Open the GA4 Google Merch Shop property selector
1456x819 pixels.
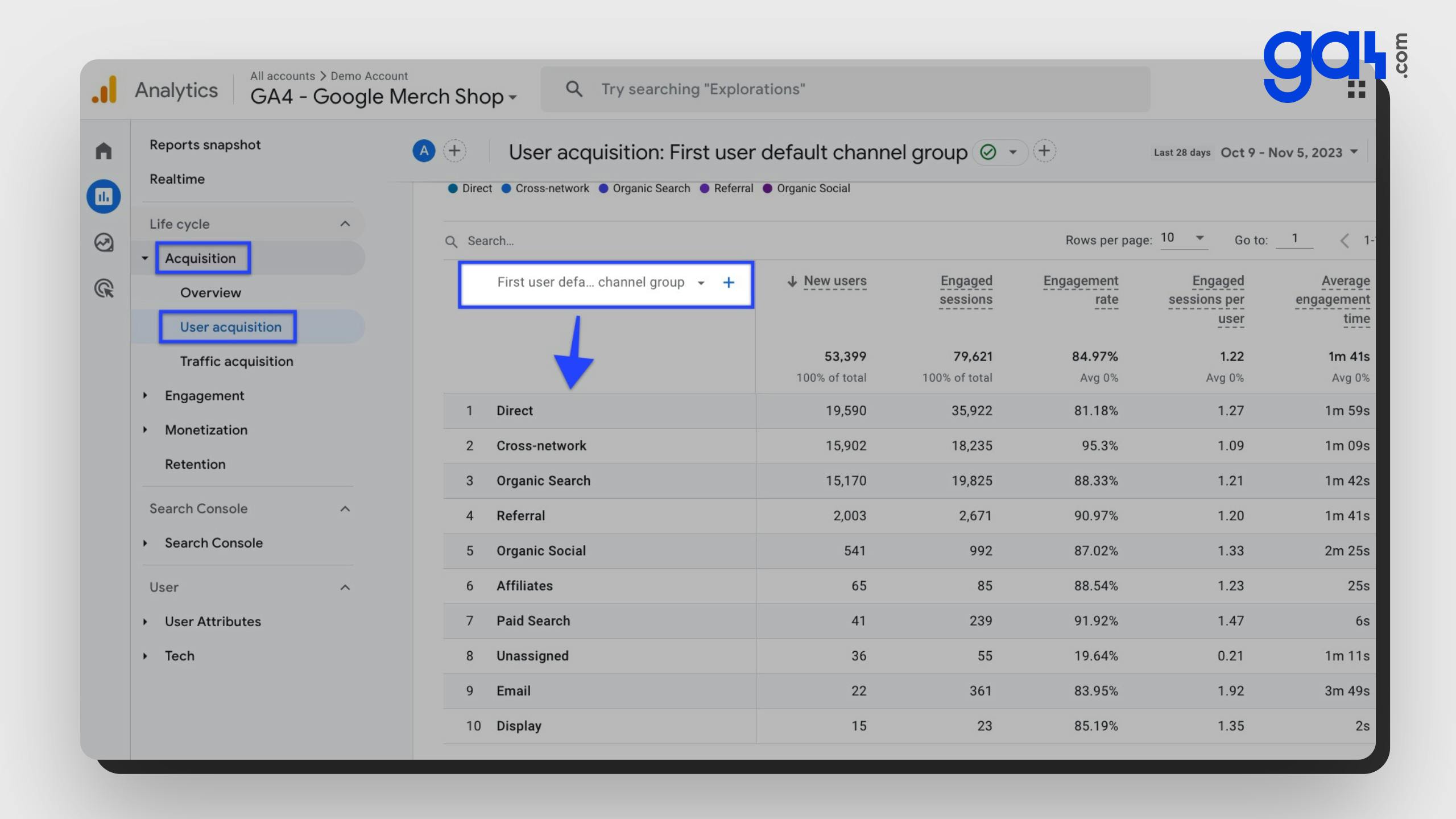pos(383,97)
